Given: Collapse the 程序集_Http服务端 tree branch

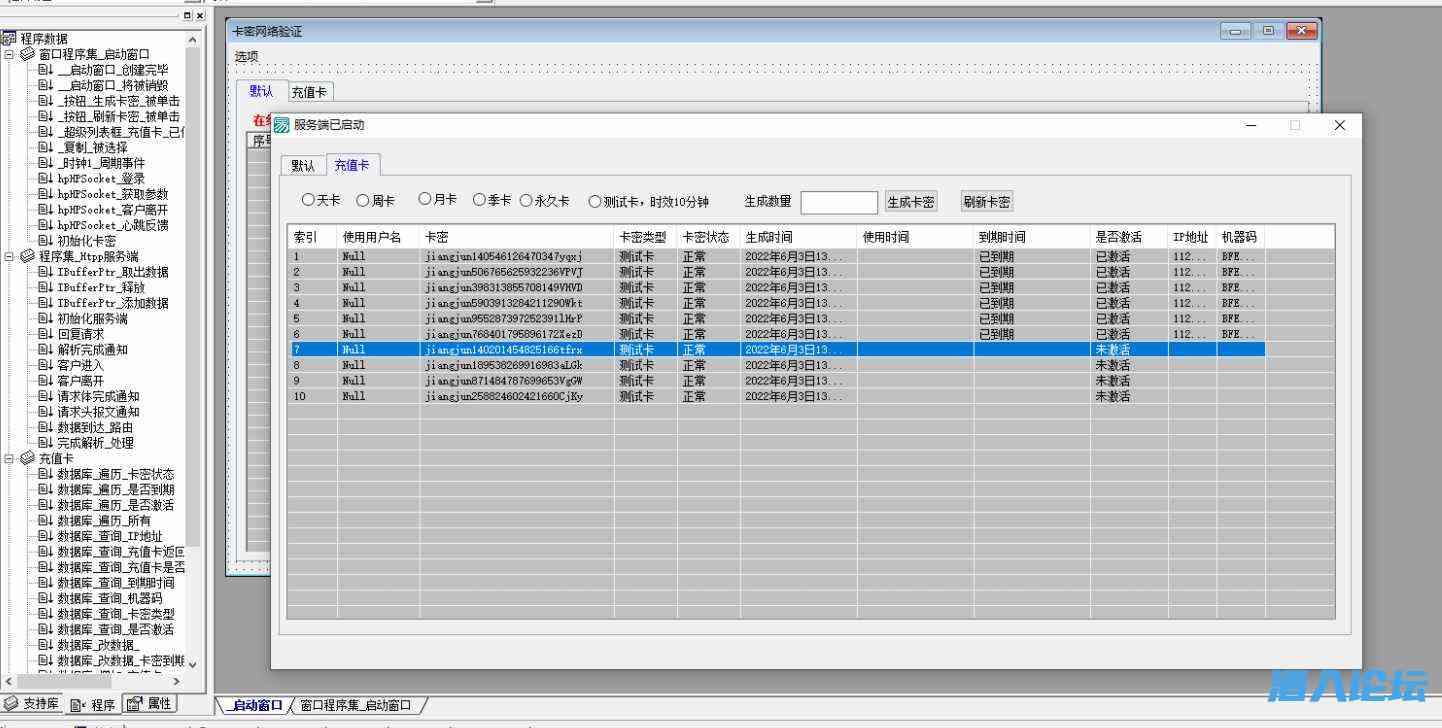Looking at the screenshot, I should [x=9, y=256].
